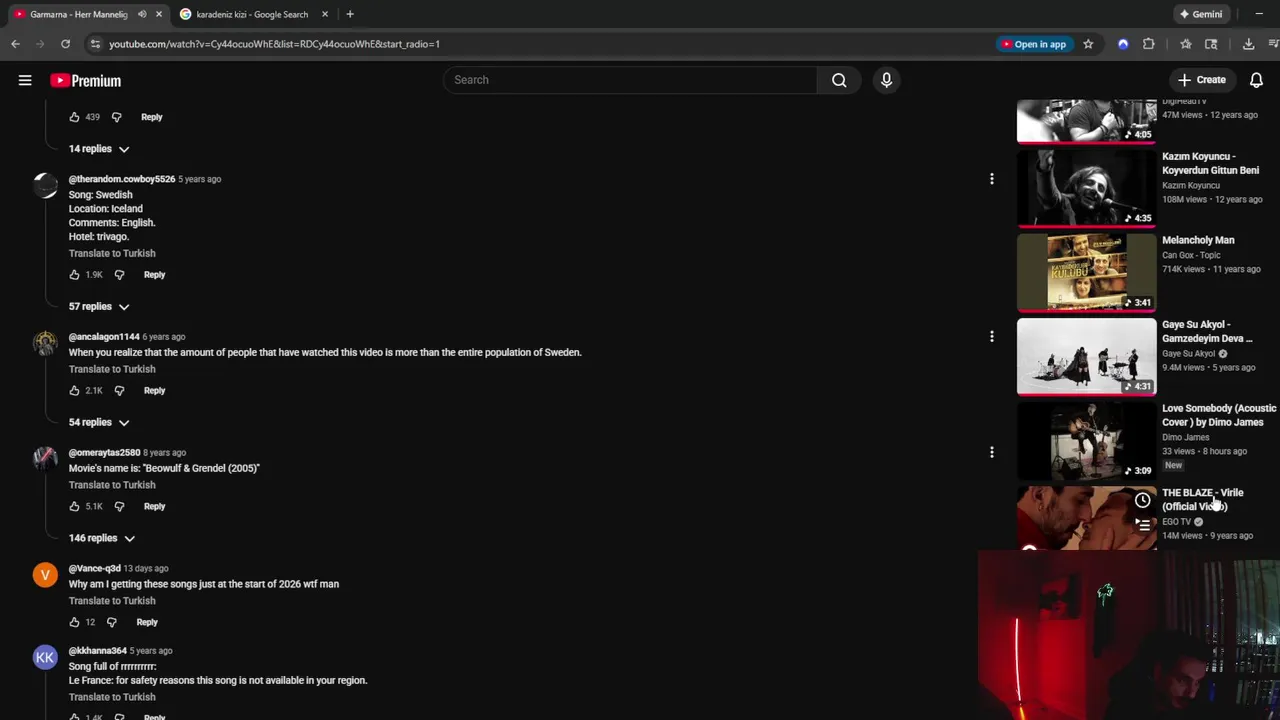Open the notifications bell

[x=1256, y=80]
